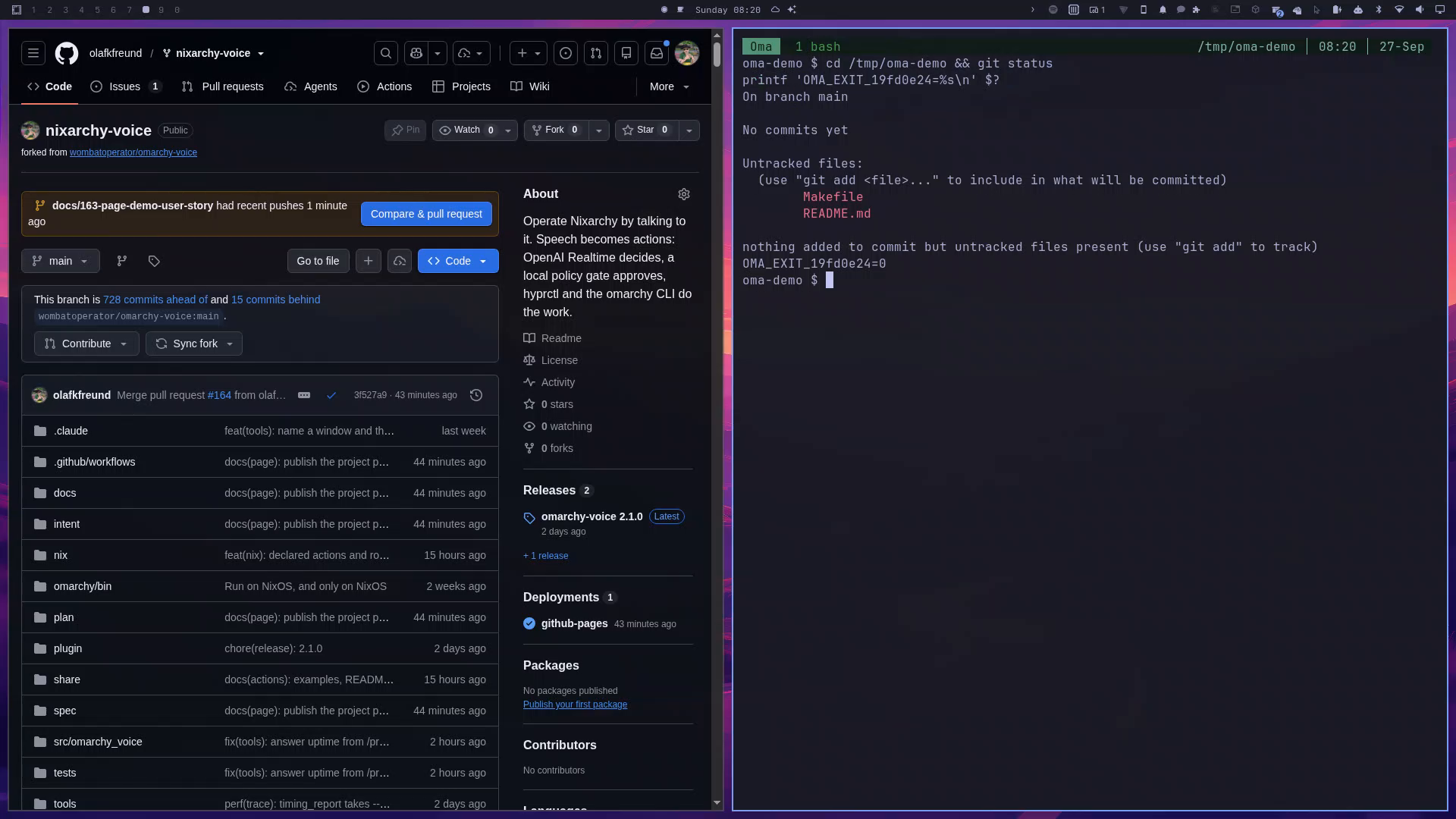
Task: Open the main branch dropdown
Action: [61, 261]
